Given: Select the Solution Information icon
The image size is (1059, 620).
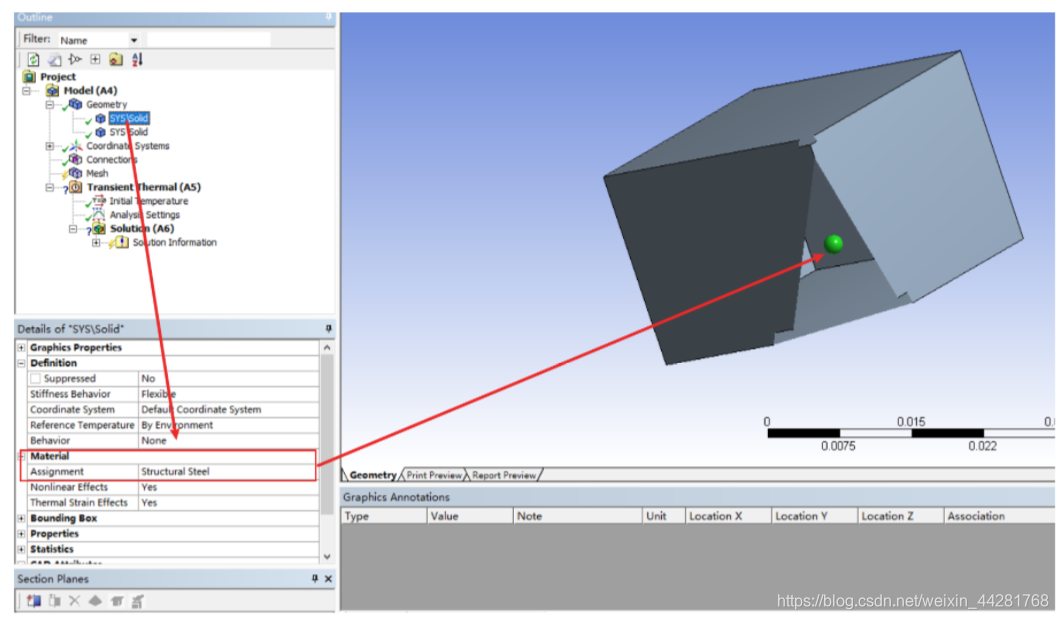Looking at the screenshot, I should pos(122,242).
